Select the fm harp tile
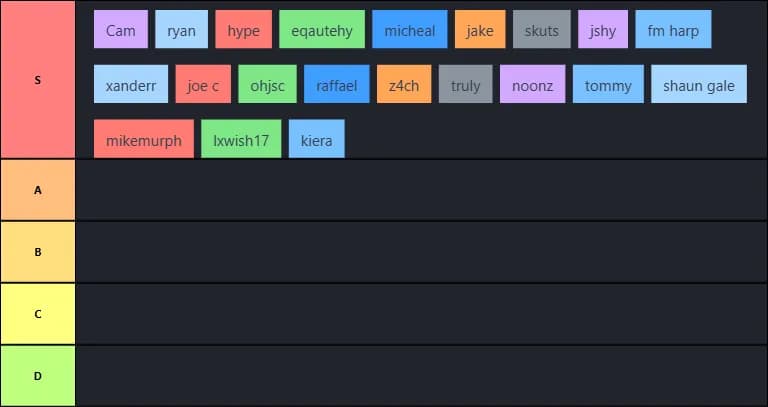This screenshot has height=407, width=768. (673, 30)
